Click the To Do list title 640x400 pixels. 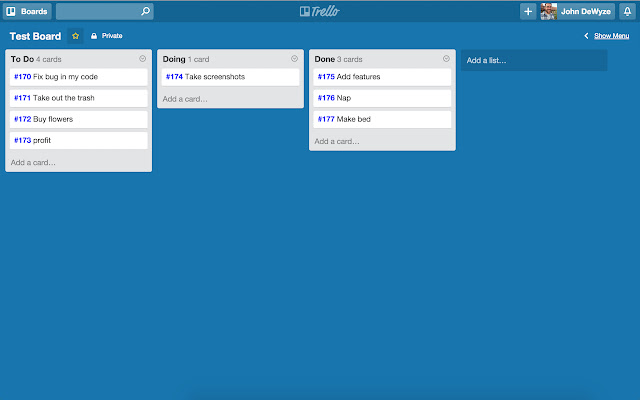tap(22, 59)
